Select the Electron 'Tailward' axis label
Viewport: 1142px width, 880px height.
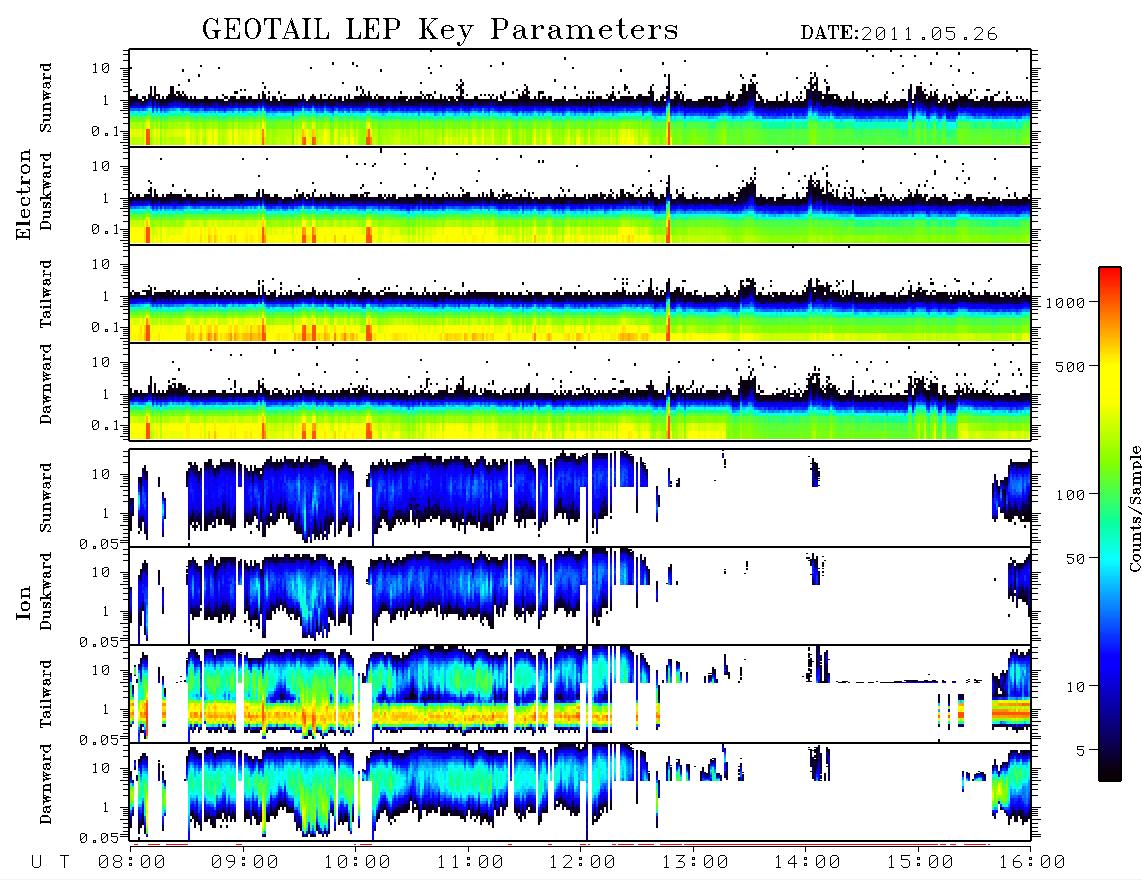pos(45,294)
